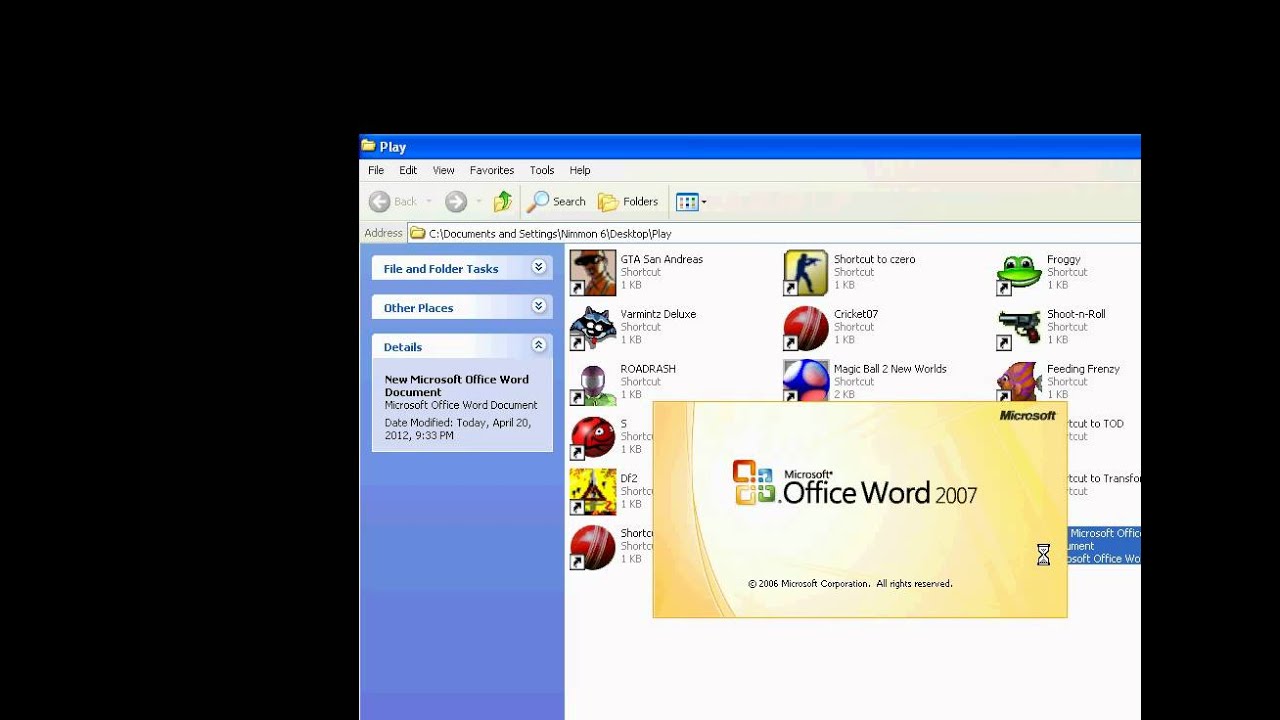
Task: Click the green Forward arrow button
Action: (456, 202)
